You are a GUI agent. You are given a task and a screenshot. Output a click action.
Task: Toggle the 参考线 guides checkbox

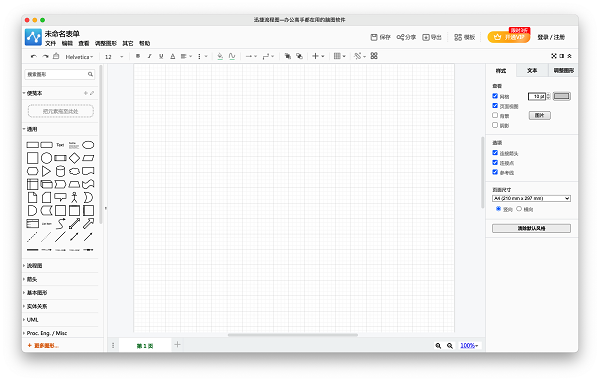tap(495, 172)
